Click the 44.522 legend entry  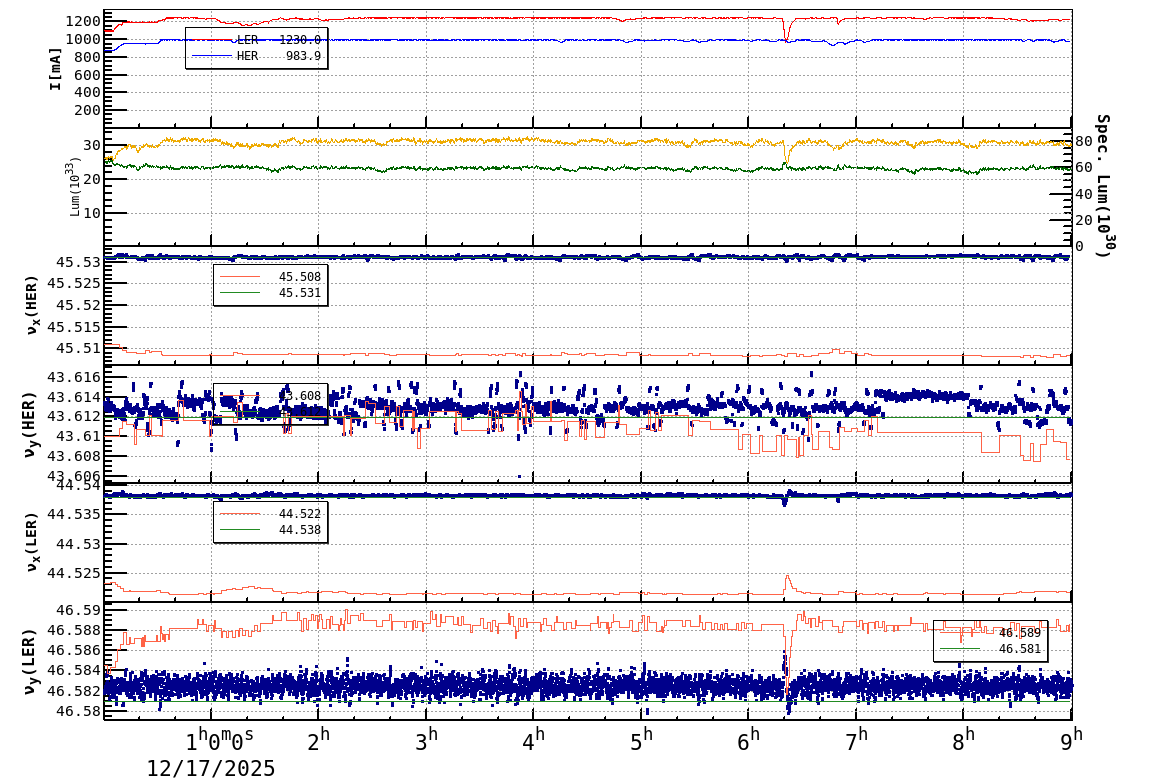(270, 514)
